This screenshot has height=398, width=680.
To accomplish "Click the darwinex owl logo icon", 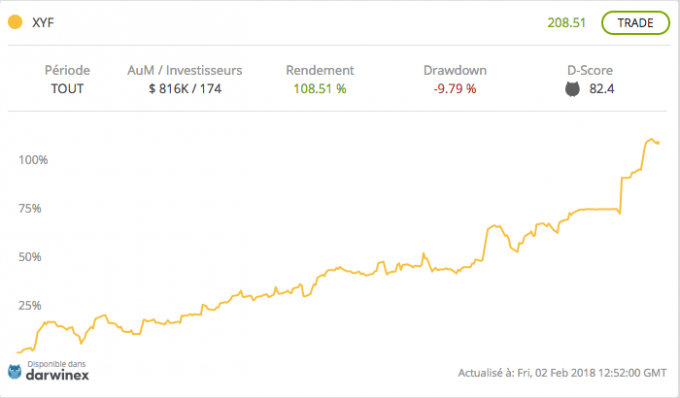I will tap(15, 372).
